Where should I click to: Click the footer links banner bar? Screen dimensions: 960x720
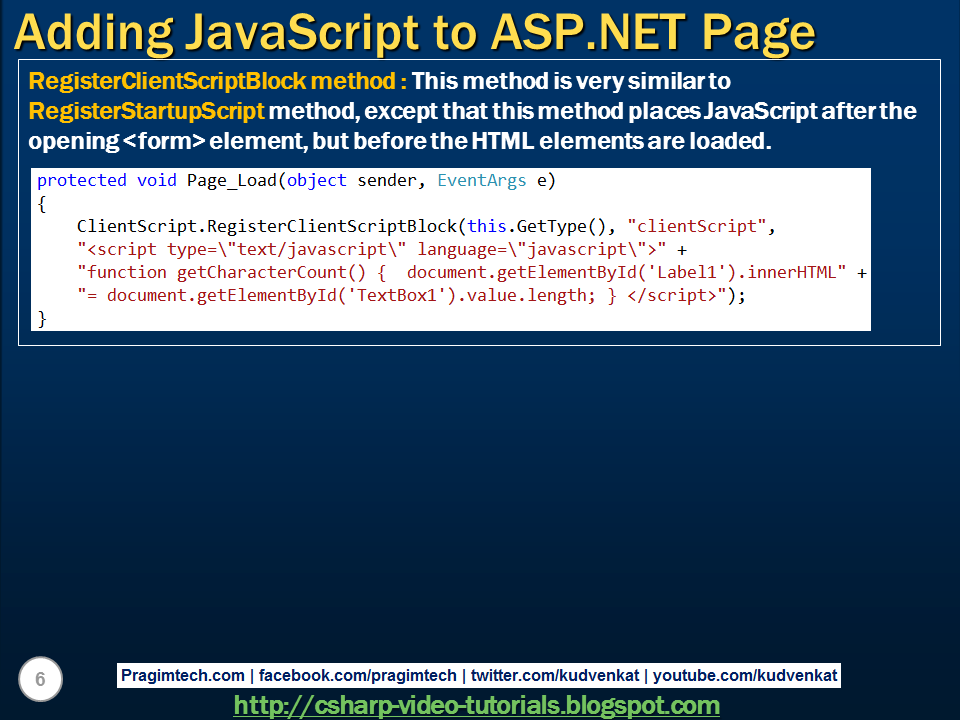pos(480,675)
